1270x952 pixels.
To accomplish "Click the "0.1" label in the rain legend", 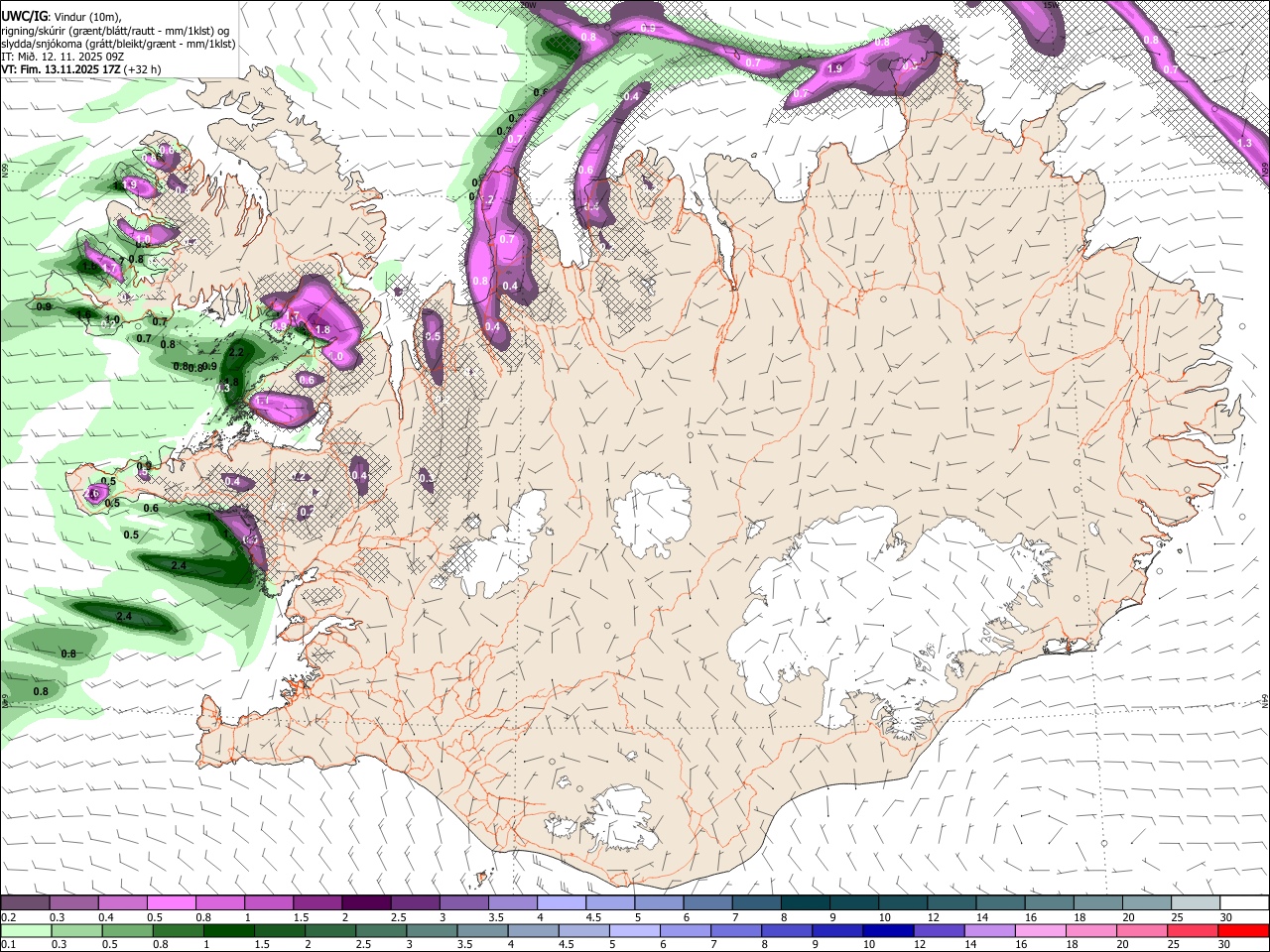I will [x=8, y=945].
